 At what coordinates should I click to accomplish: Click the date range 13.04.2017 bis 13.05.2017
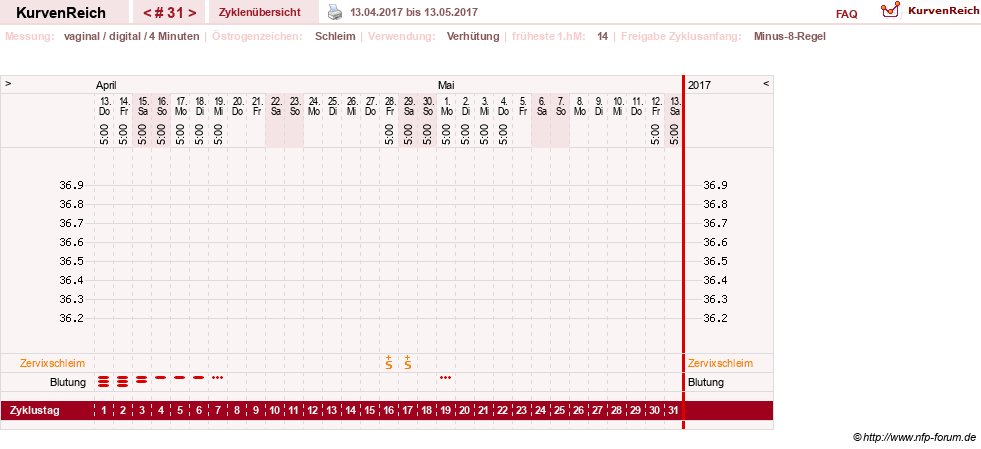(x=414, y=12)
